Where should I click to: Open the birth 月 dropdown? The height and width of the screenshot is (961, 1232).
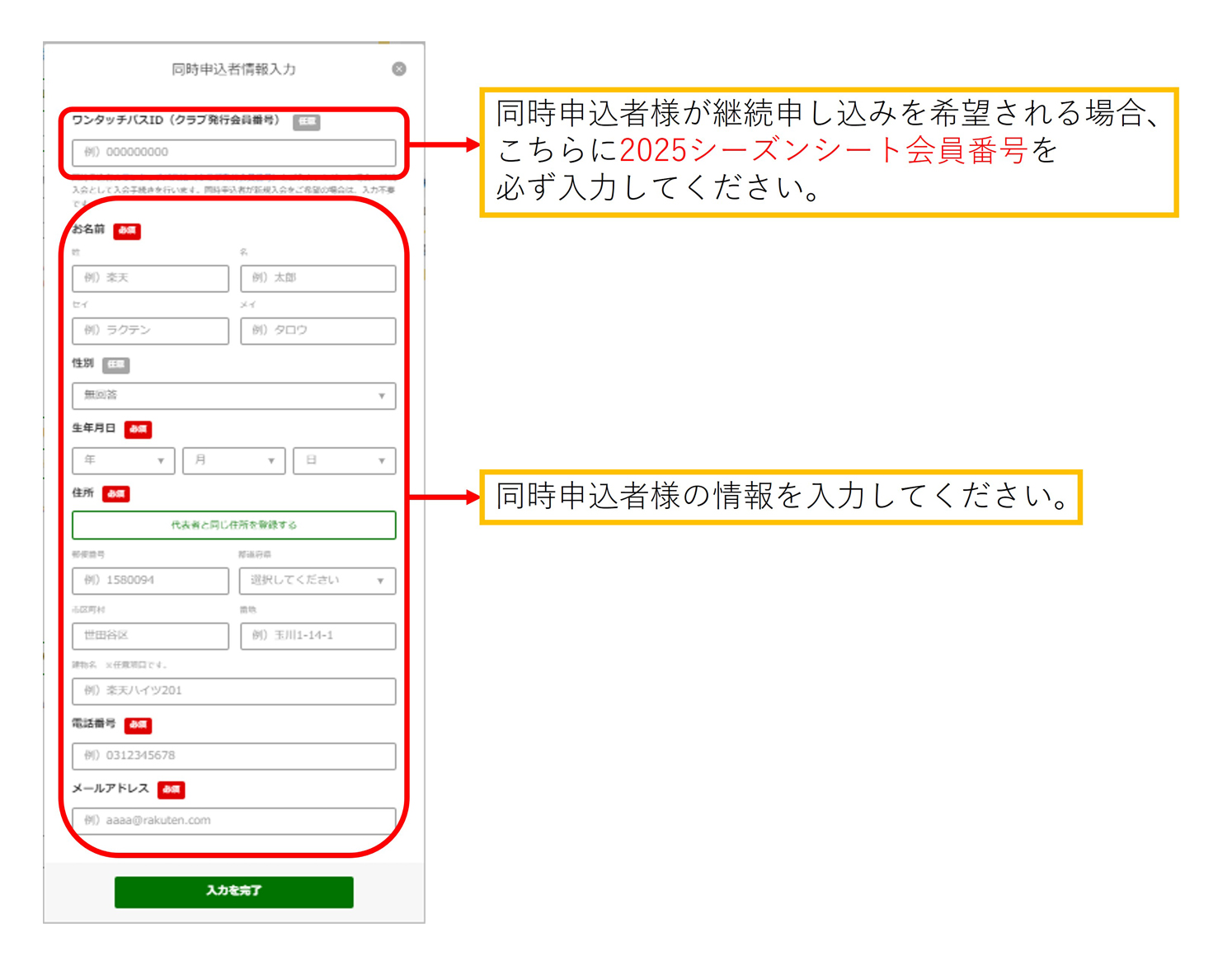click(x=234, y=460)
